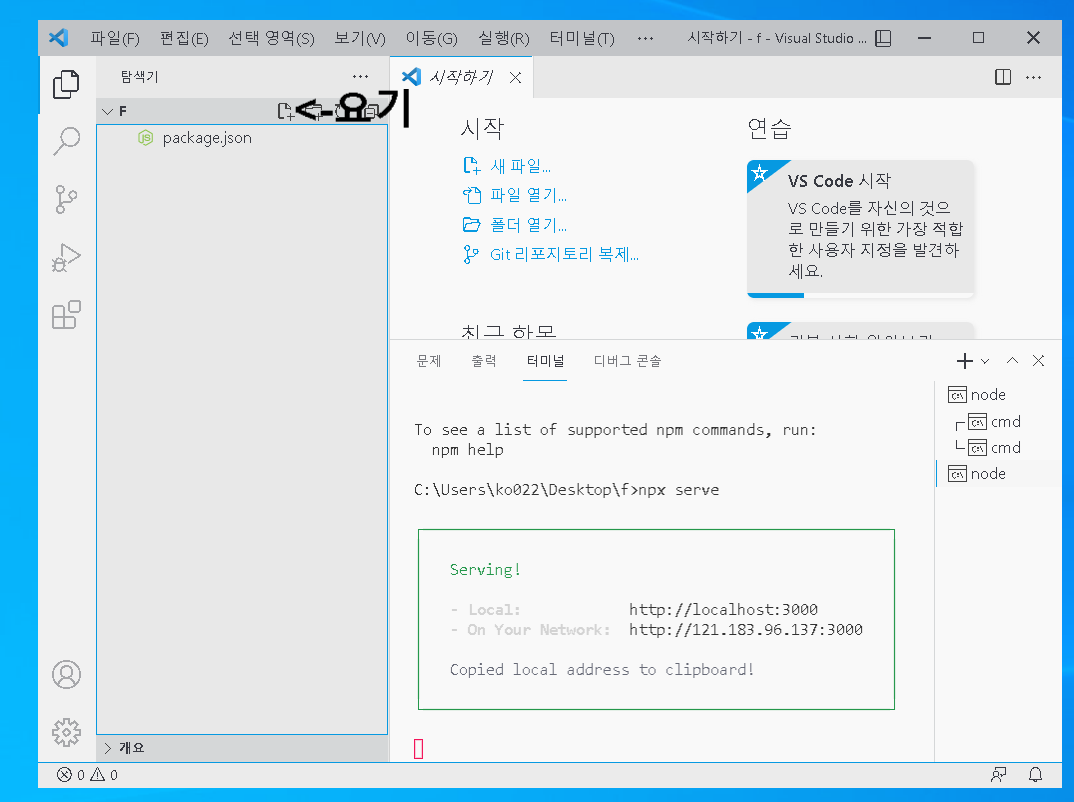The image size is (1074, 802).
Task: Click the 'npm help' terminal text
Action: [x=468, y=450]
